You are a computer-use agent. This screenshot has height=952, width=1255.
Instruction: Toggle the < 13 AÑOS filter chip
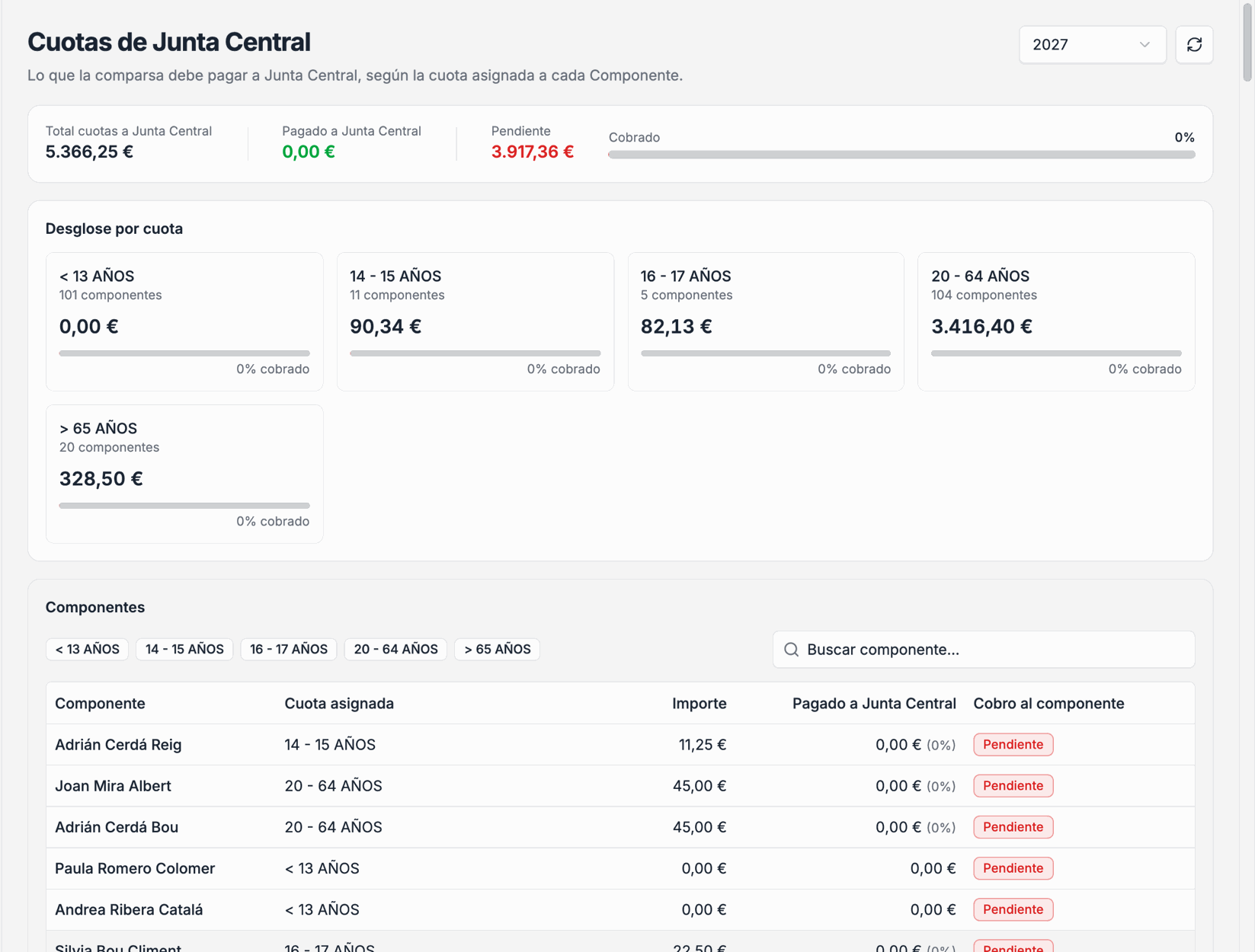click(87, 650)
